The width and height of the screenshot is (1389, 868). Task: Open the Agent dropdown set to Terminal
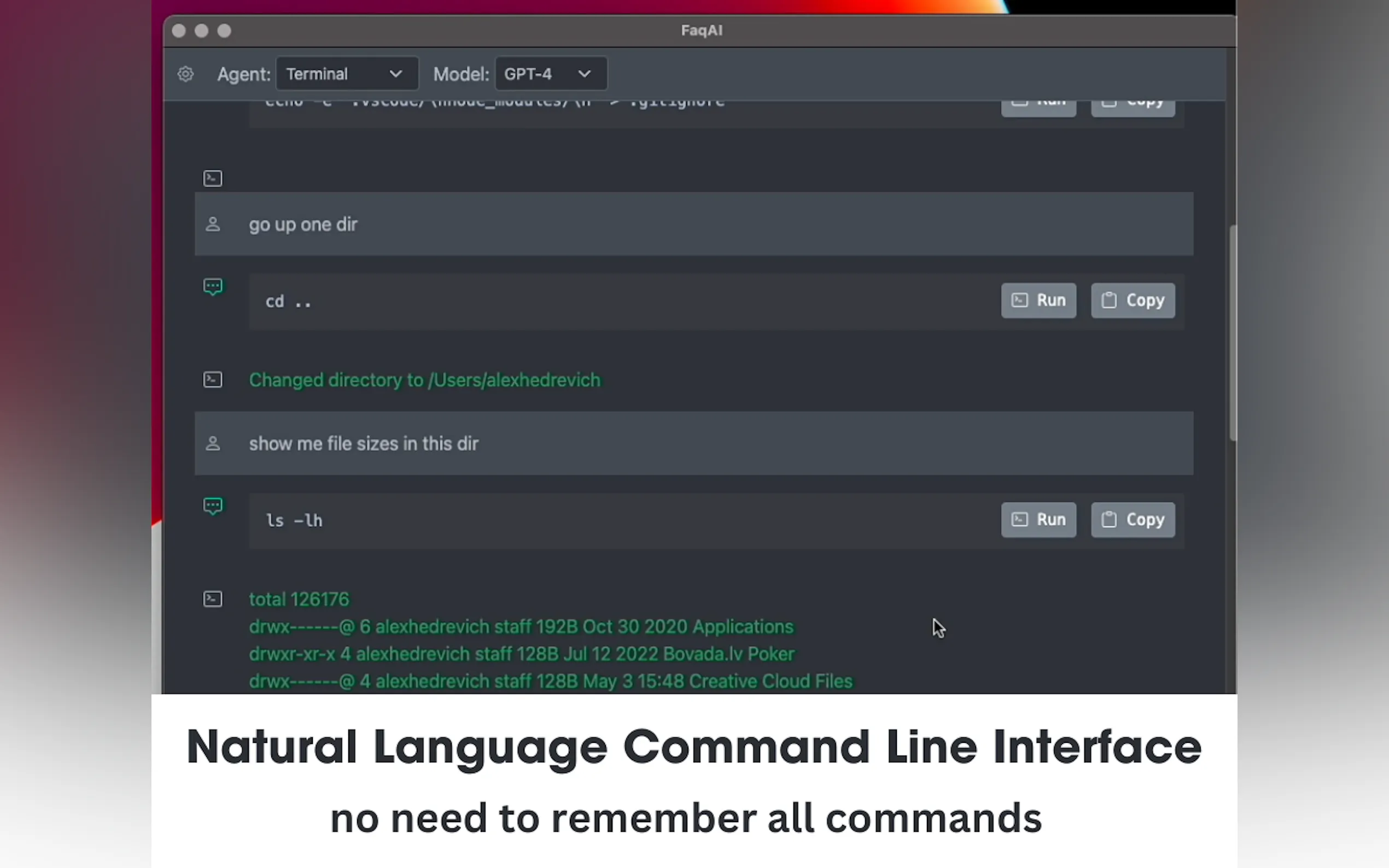(x=346, y=74)
